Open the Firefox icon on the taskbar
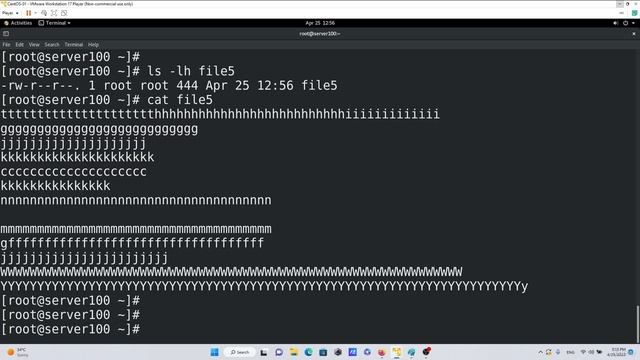 [x=382, y=352]
